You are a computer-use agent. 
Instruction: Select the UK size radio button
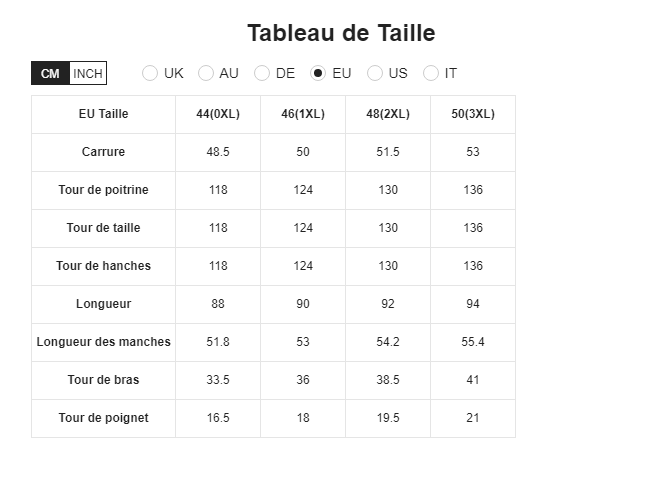pyautogui.click(x=150, y=73)
